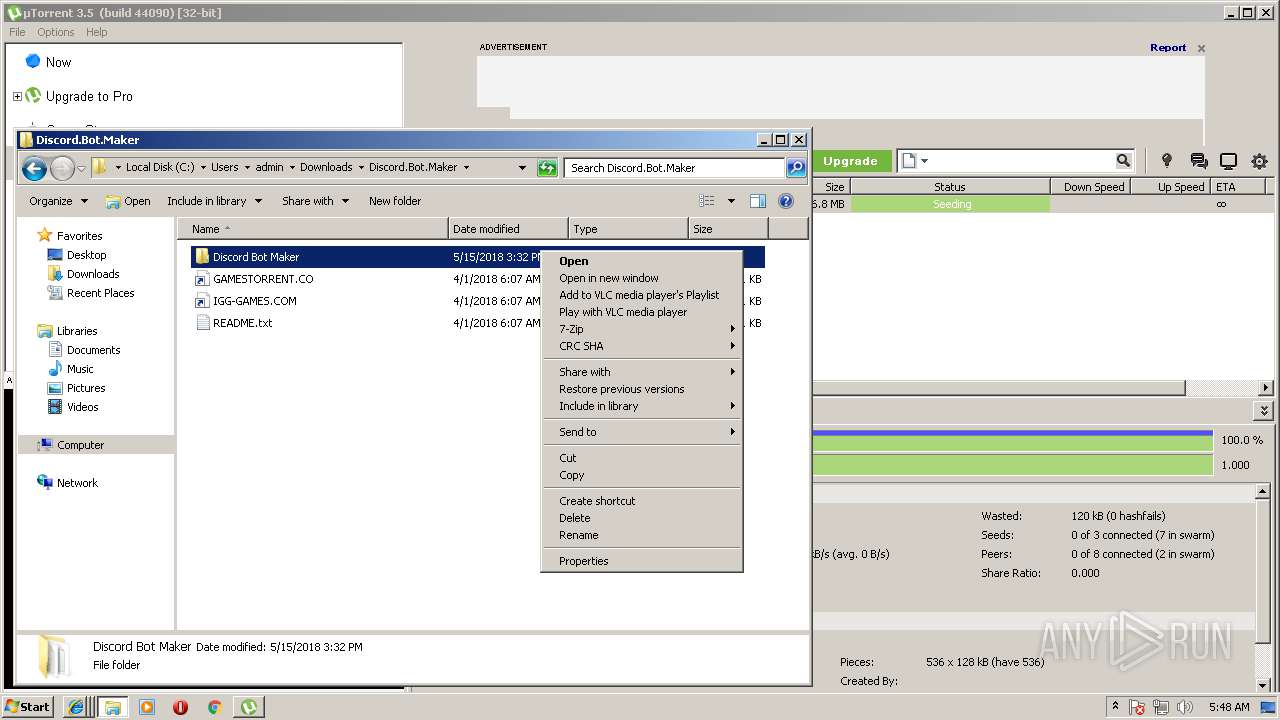
Task: Open the Organize dropdown
Action: point(59,201)
